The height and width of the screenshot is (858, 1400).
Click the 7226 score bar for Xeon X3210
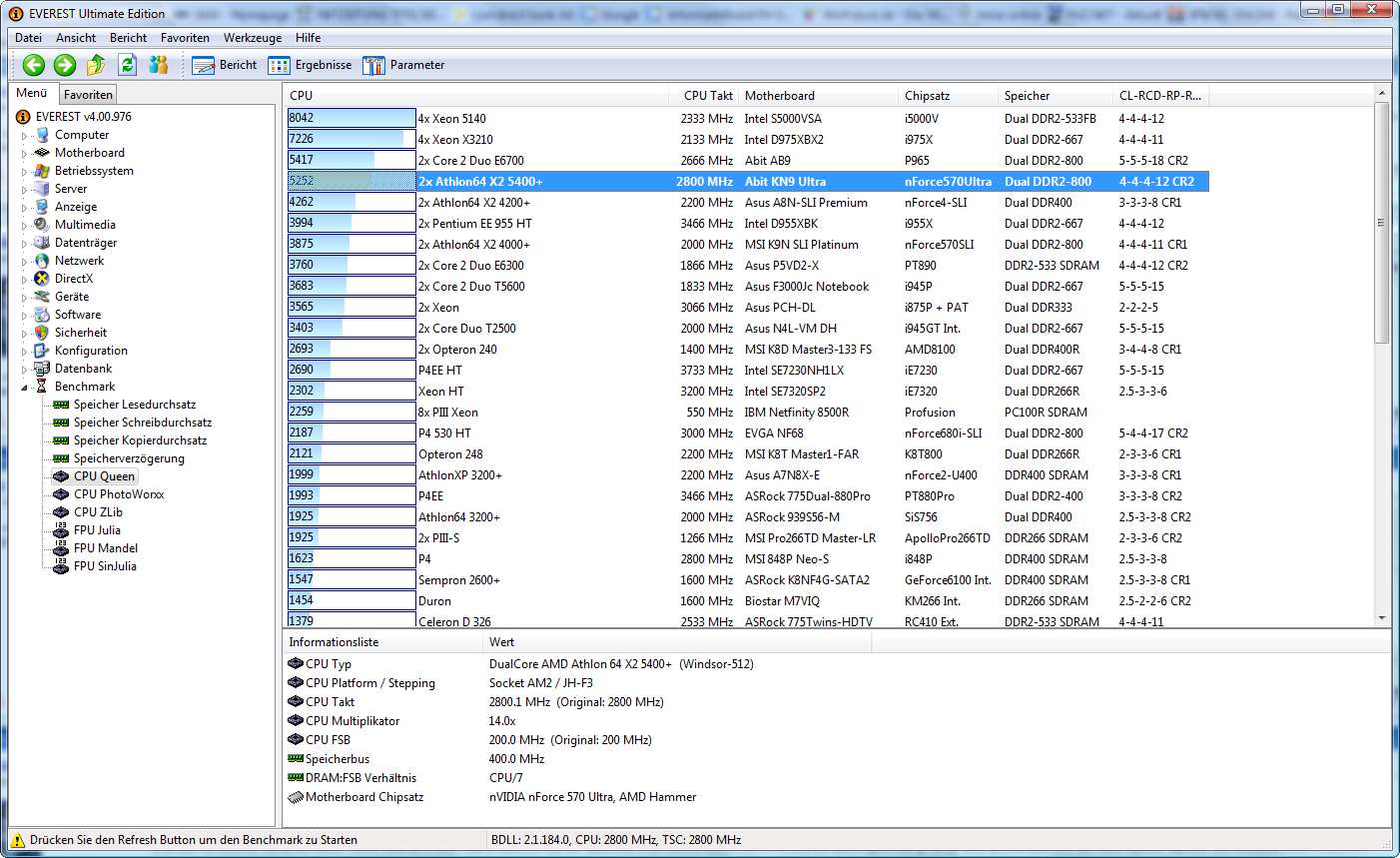coord(351,139)
